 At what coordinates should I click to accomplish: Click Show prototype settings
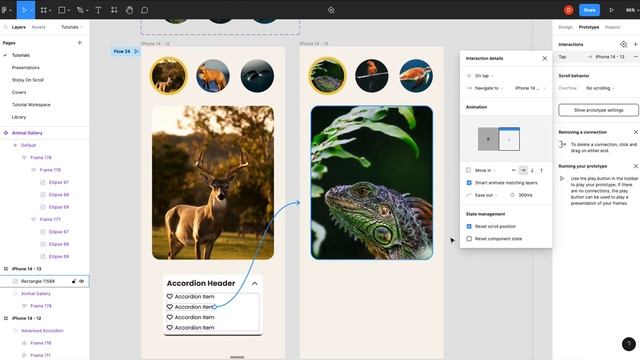point(598,110)
